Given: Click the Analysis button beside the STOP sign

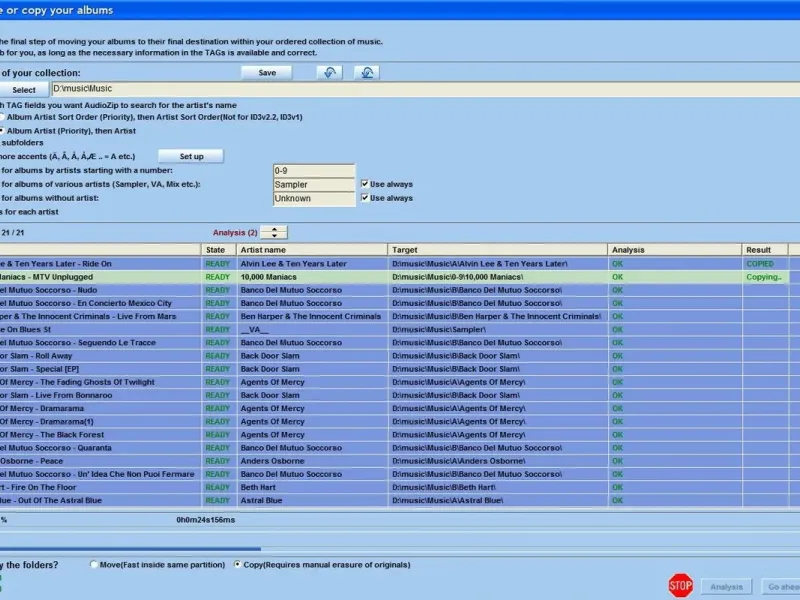Looking at the screenshot, I should 725,587.
